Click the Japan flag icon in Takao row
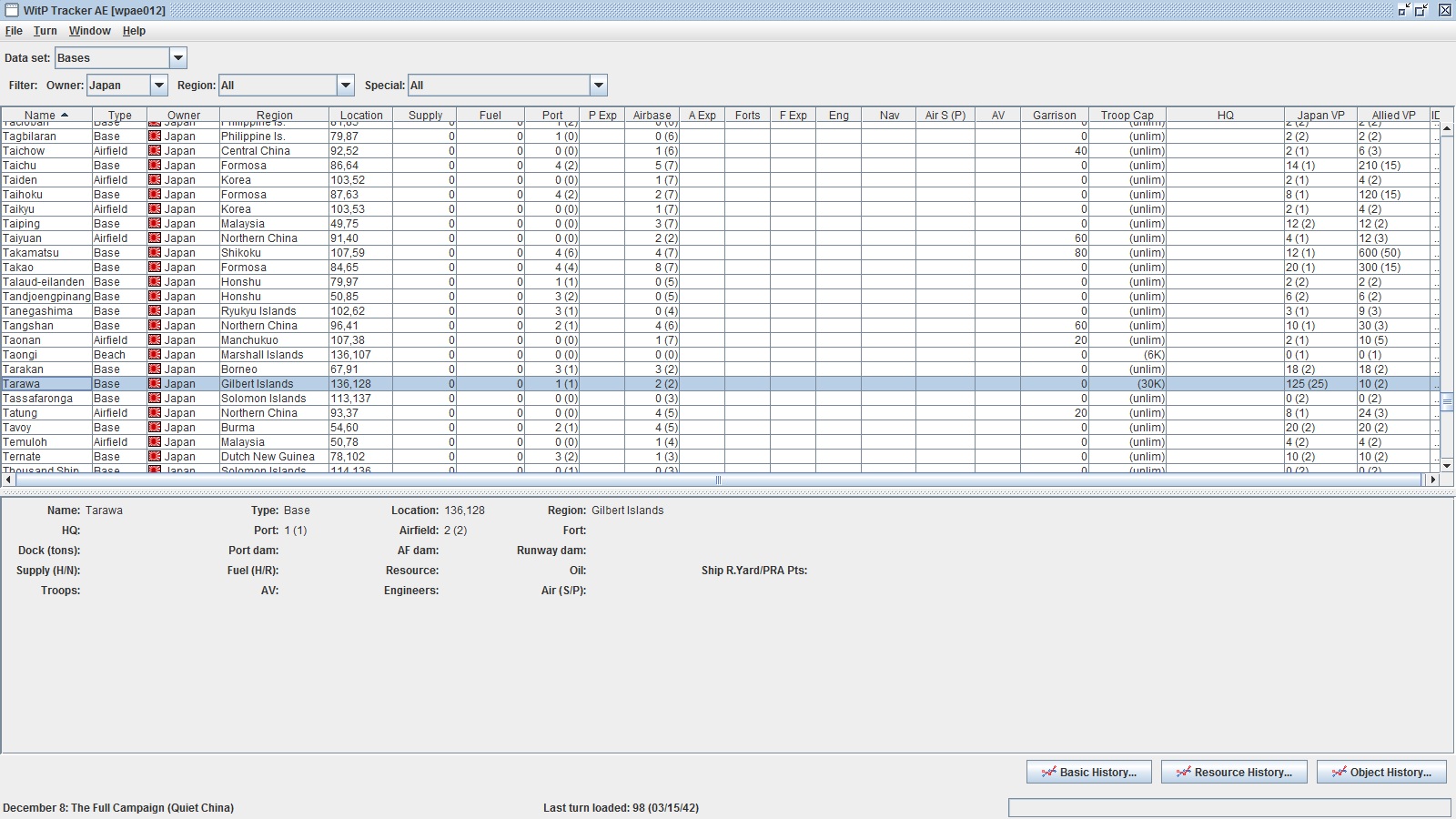Viewport: 1456px width, 819px height. 155,268
